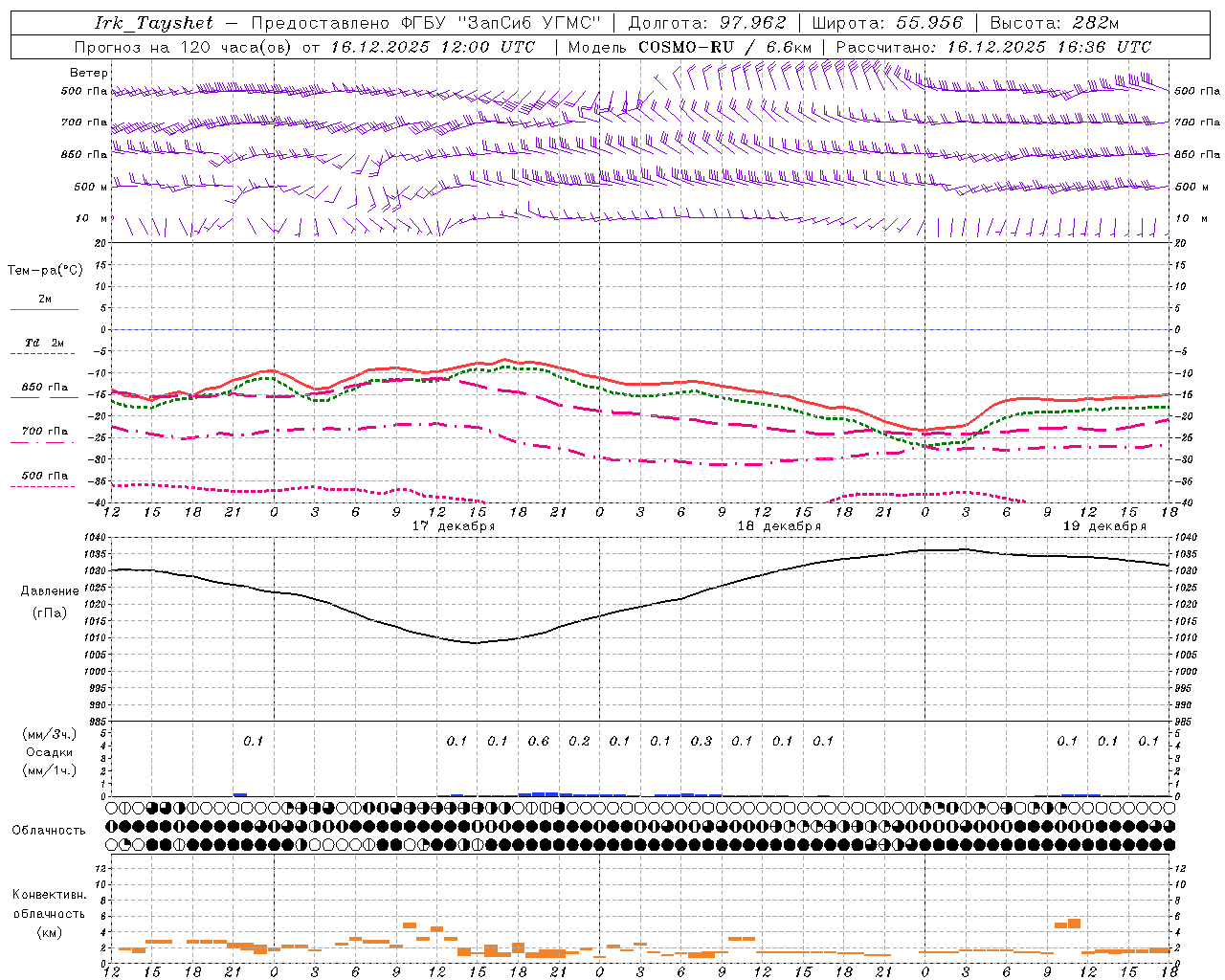Viewport: 1225px width, 980px height.
Task: Click the Td 2м legend label
Action: 44,343
